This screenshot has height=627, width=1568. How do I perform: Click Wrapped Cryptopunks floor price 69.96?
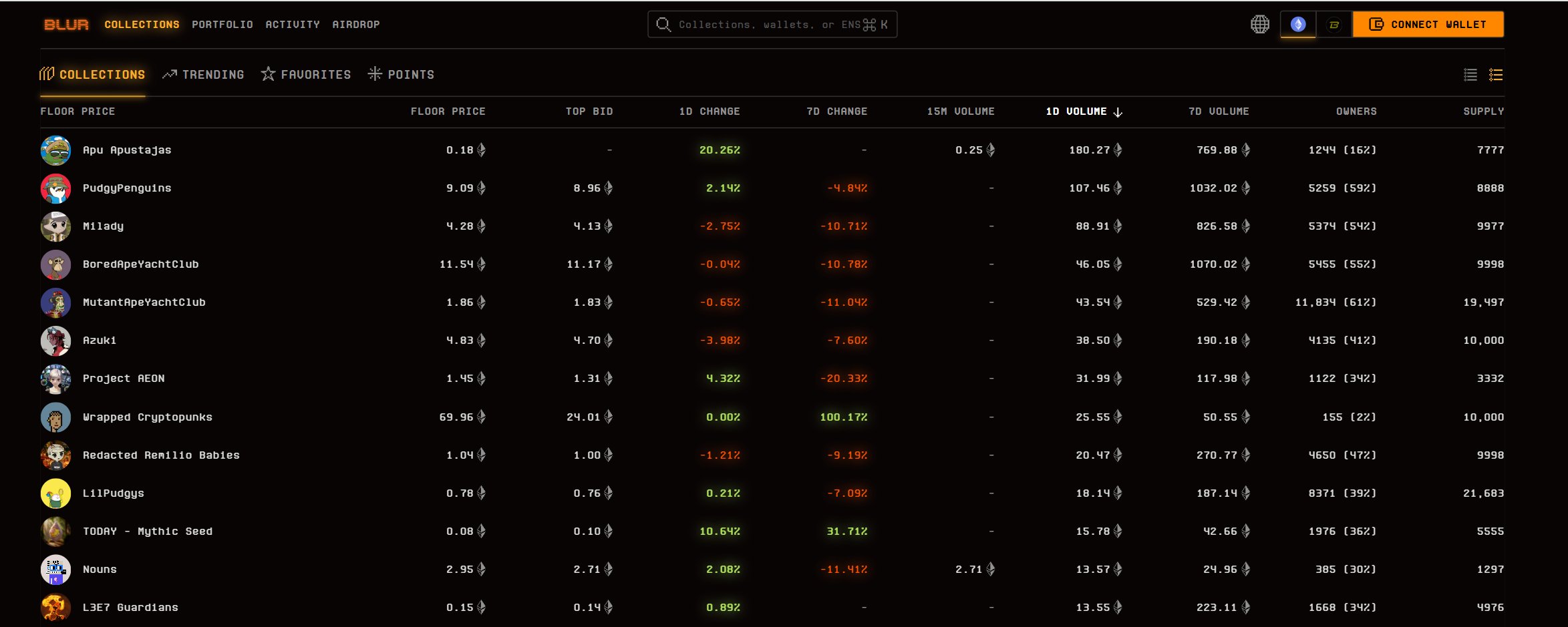pos(462,417)
